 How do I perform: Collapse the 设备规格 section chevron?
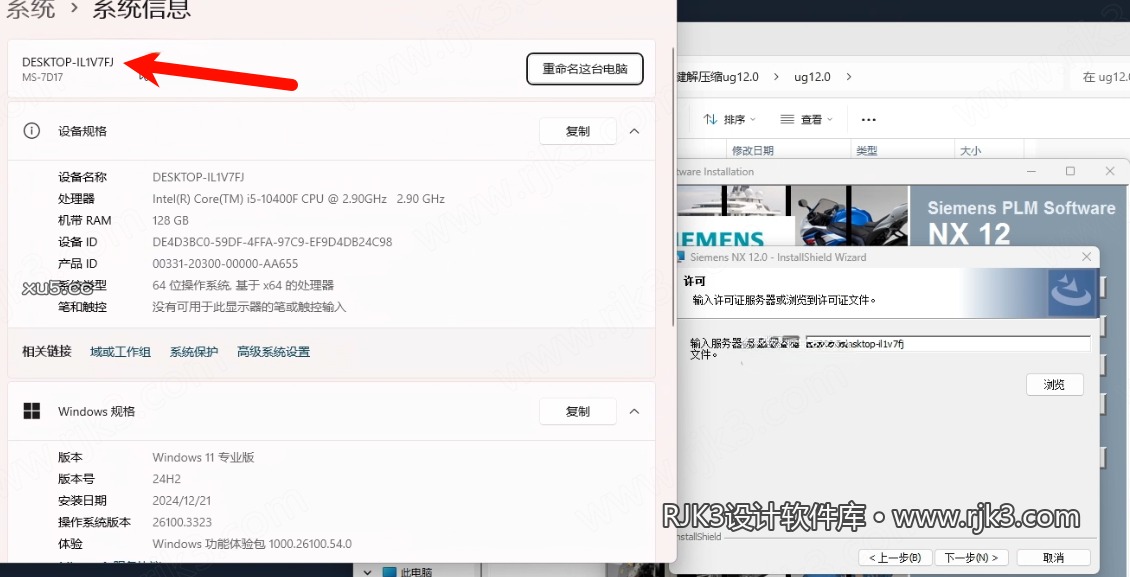(x=634, y=131)
